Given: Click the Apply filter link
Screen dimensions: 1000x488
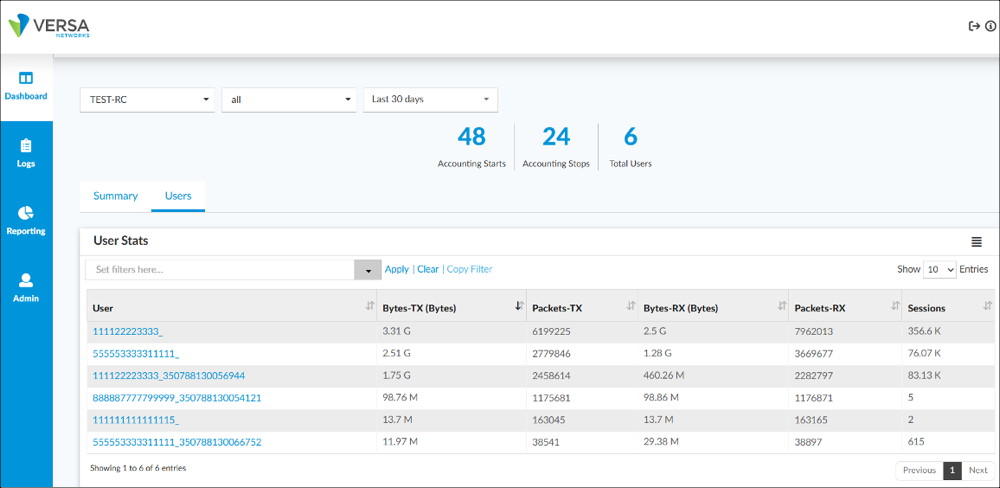Looking at the screenshot, I should [396, 269].
